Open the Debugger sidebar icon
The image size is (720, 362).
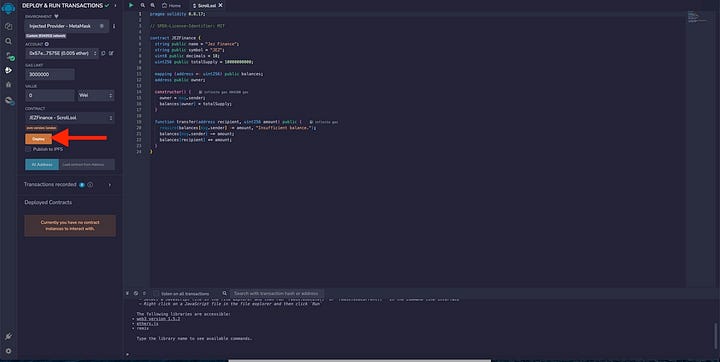coord(8,85)
